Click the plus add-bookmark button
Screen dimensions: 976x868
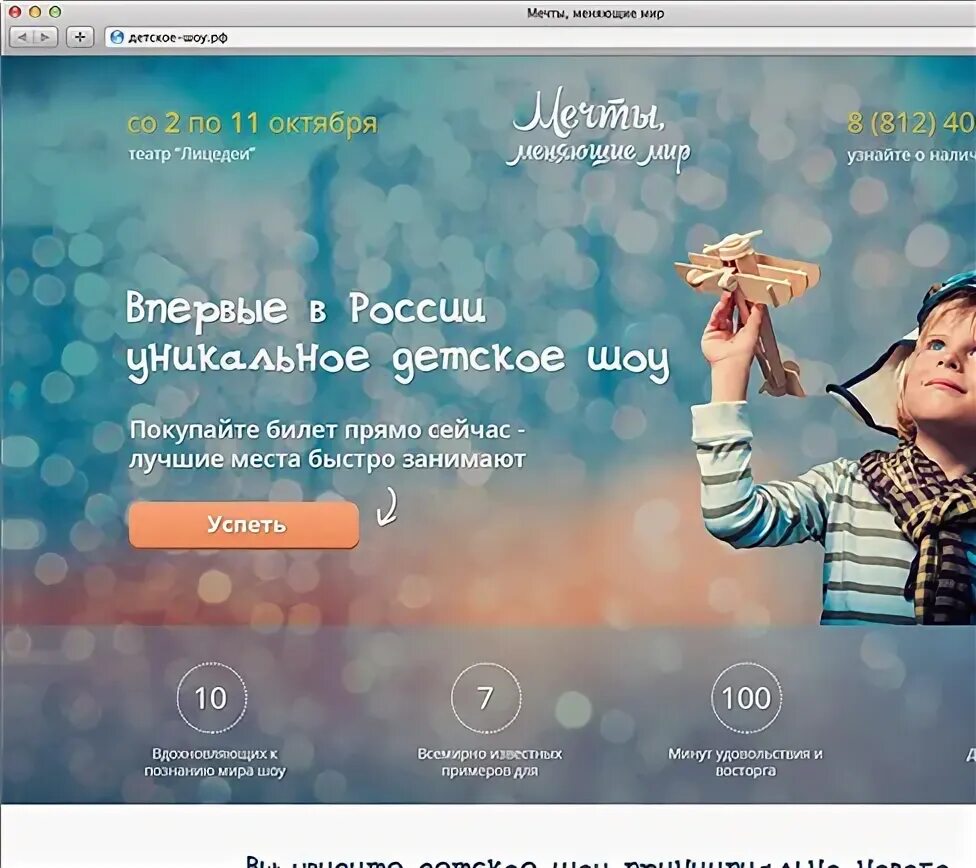(x=80, y=37)
